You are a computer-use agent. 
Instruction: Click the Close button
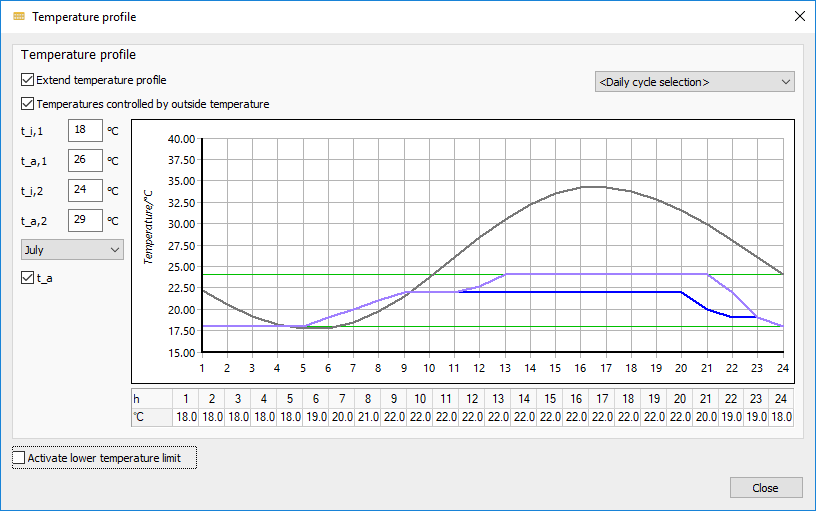(x=766, y=488)
